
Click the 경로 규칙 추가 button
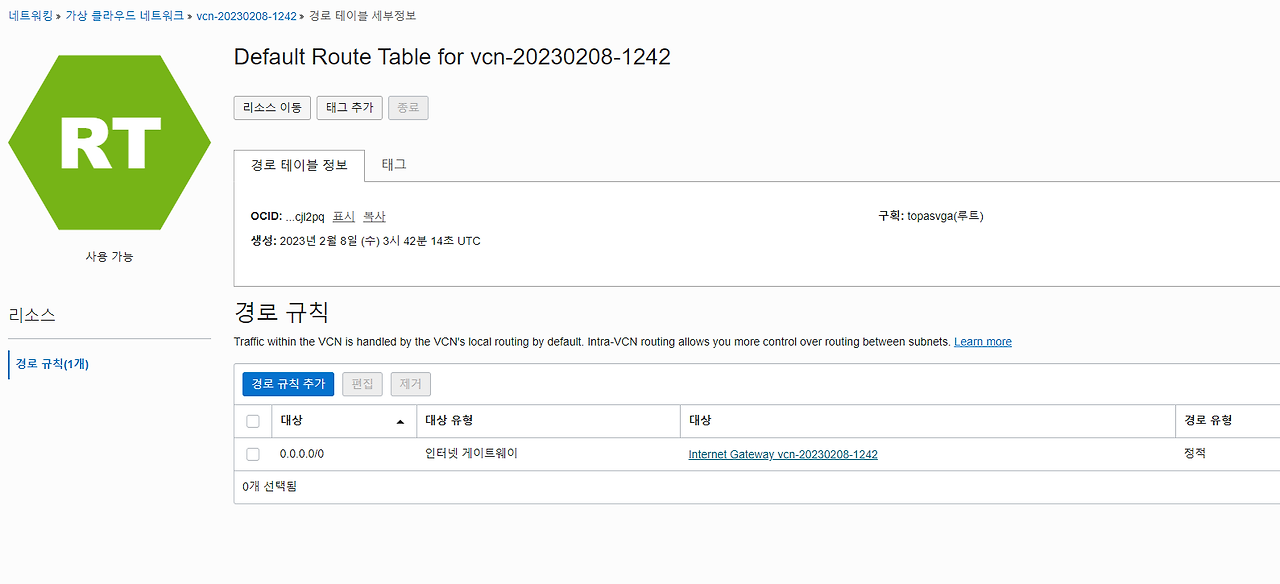287,383
